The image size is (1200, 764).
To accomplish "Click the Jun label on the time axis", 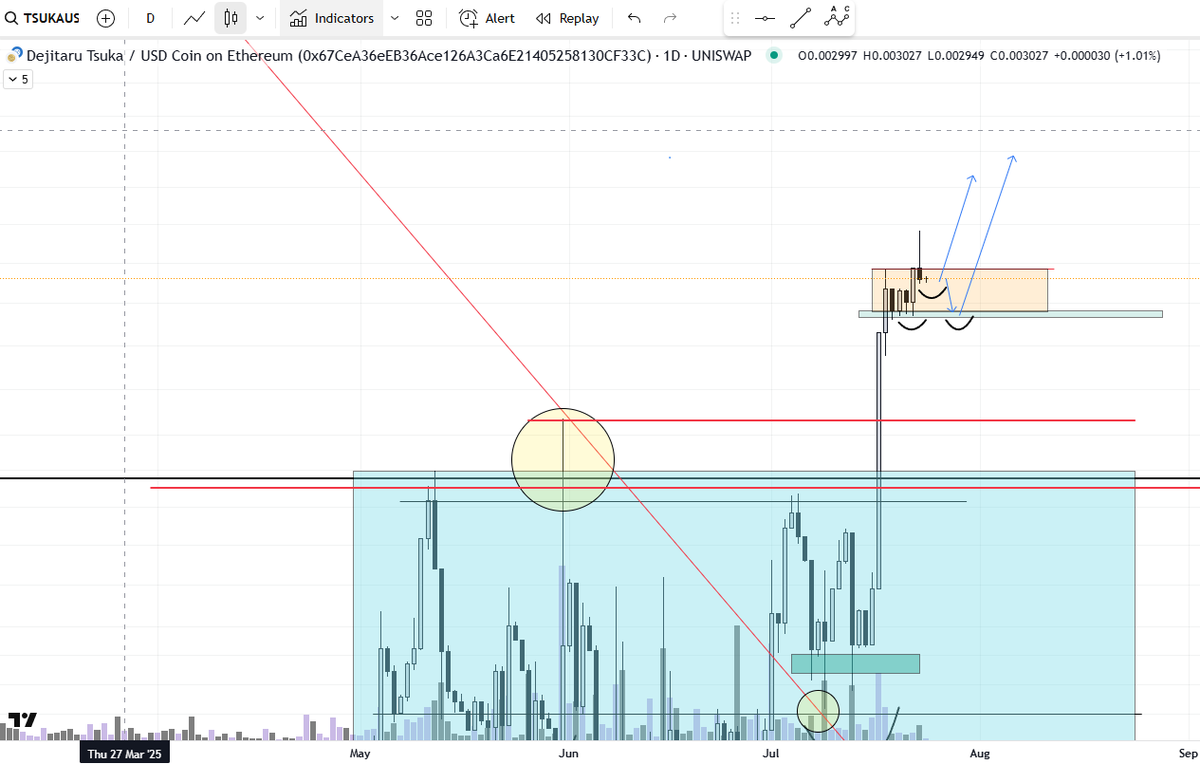I will point(568,752).
